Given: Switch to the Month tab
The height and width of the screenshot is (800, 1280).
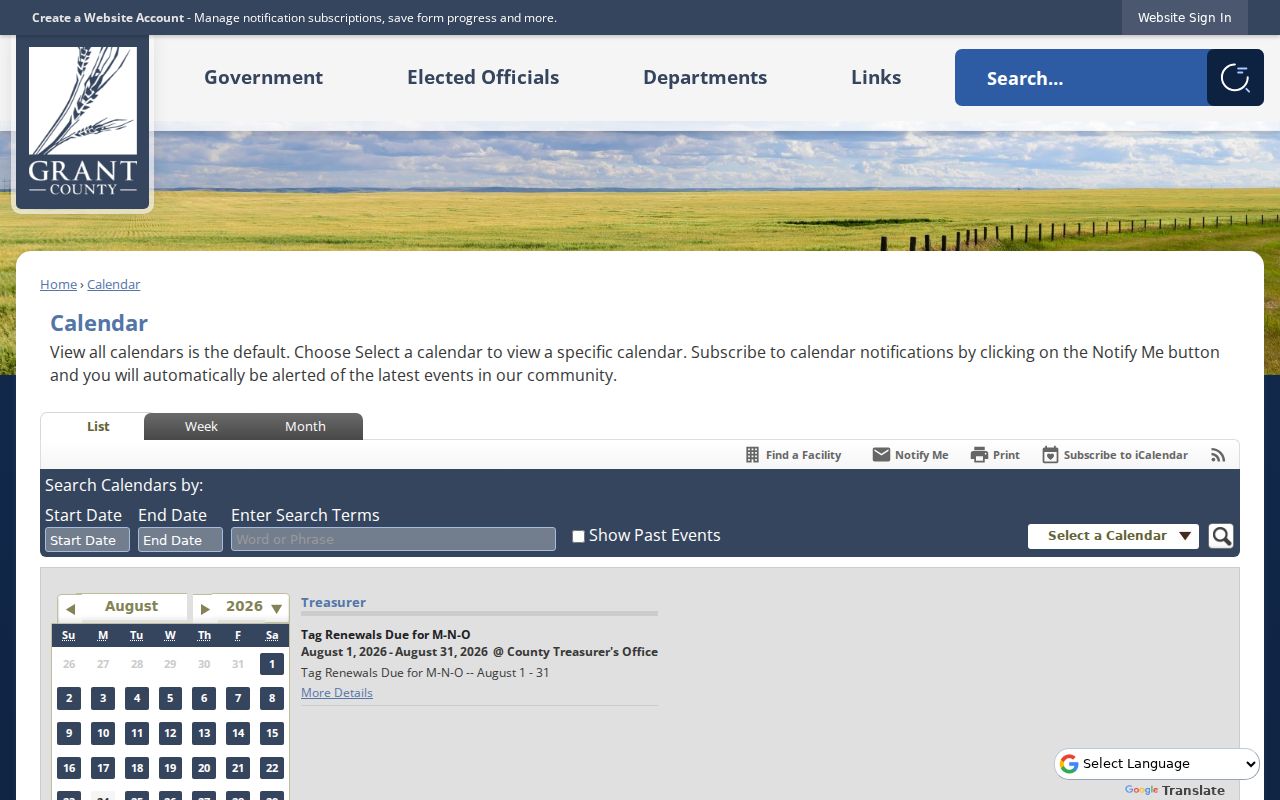Looking at the screenshot, I should click(x=305, y=427).
